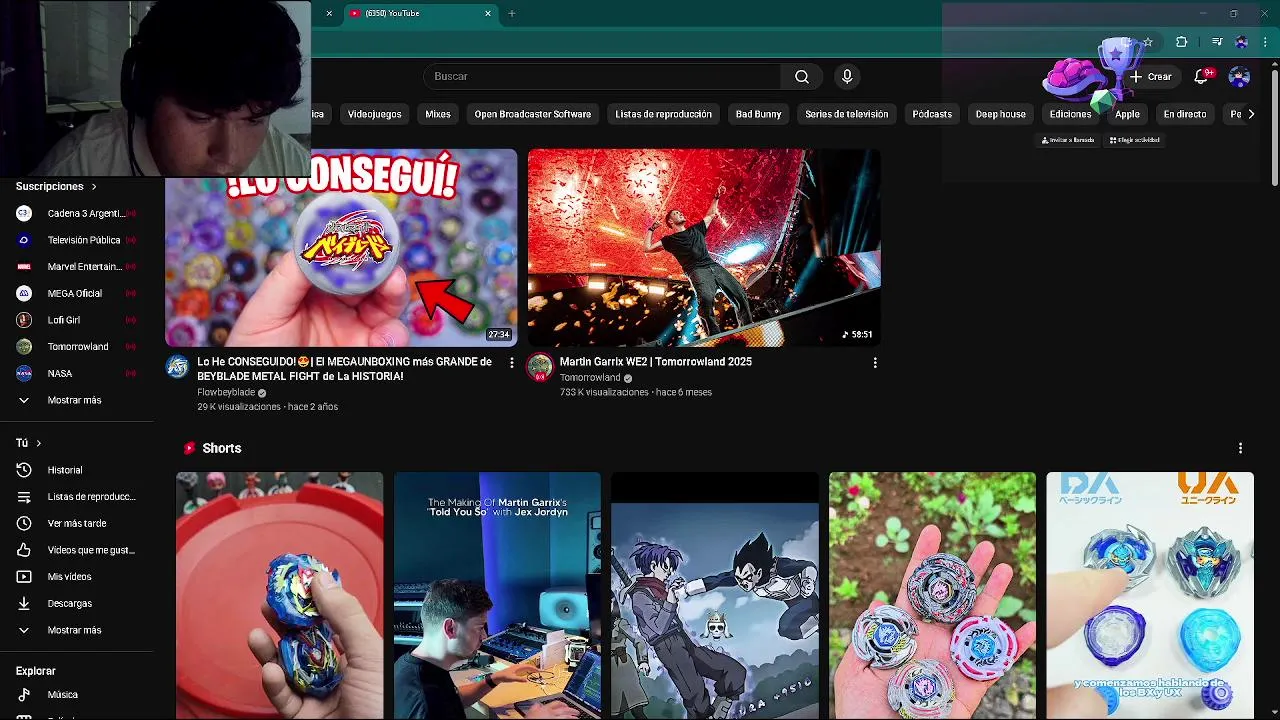Screen dimensions: 1280x720
Task: Switch to YouTube browser tab
Action: [418, 14]
